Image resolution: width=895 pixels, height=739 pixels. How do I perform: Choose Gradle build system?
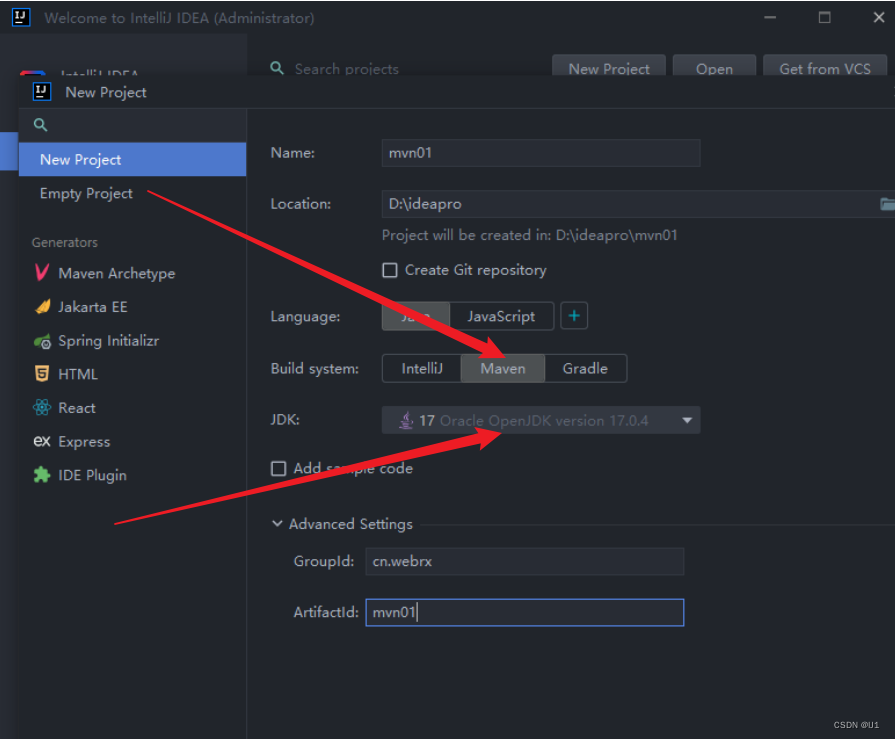point(585,368)
